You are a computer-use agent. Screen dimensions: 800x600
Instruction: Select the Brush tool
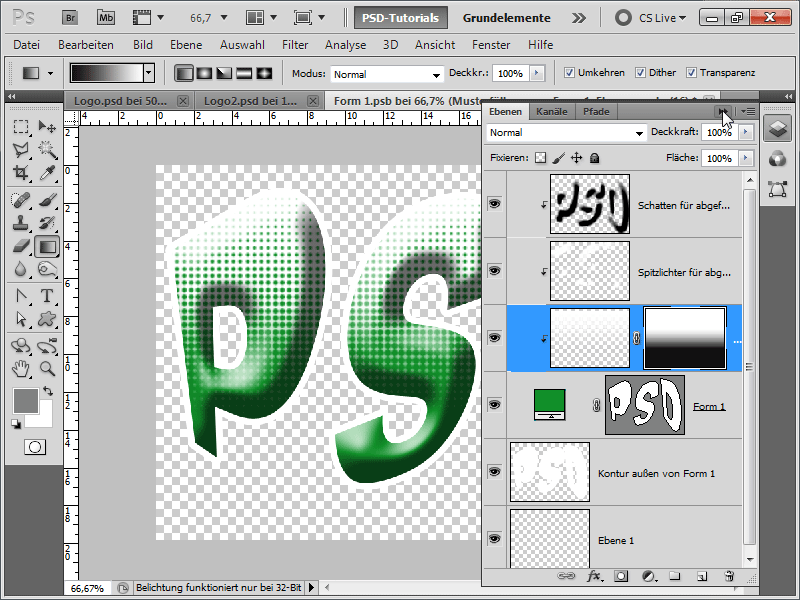coord(47,200)
